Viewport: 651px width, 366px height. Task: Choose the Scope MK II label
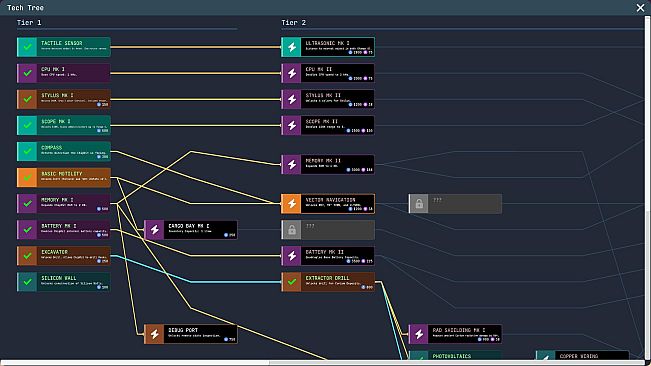[x=322, y=122]
